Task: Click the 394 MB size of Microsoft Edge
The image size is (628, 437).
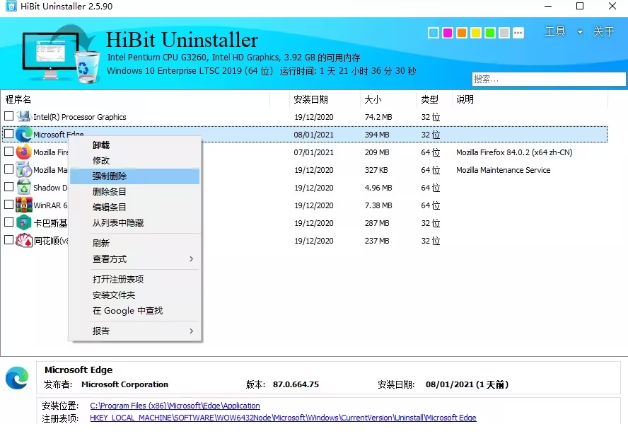Action: 377,135
